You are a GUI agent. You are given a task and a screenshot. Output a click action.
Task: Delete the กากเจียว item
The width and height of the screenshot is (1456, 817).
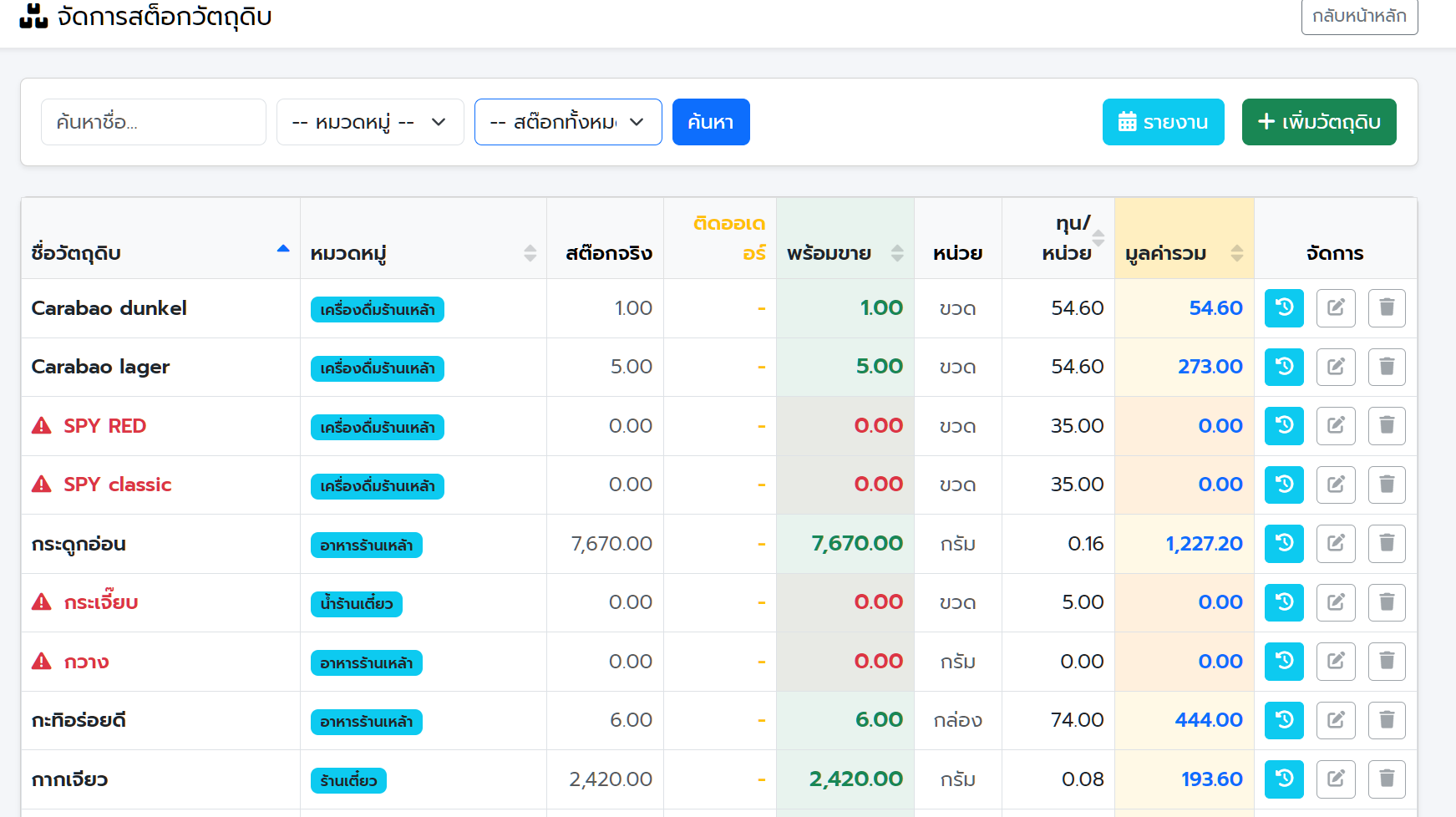(1387, 779)
